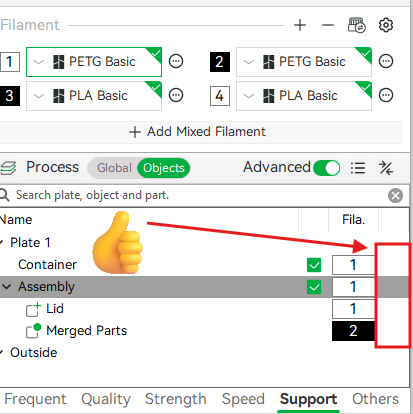Open the filament sync icon next to the gear
413x414 pixels.
[357, 25]
